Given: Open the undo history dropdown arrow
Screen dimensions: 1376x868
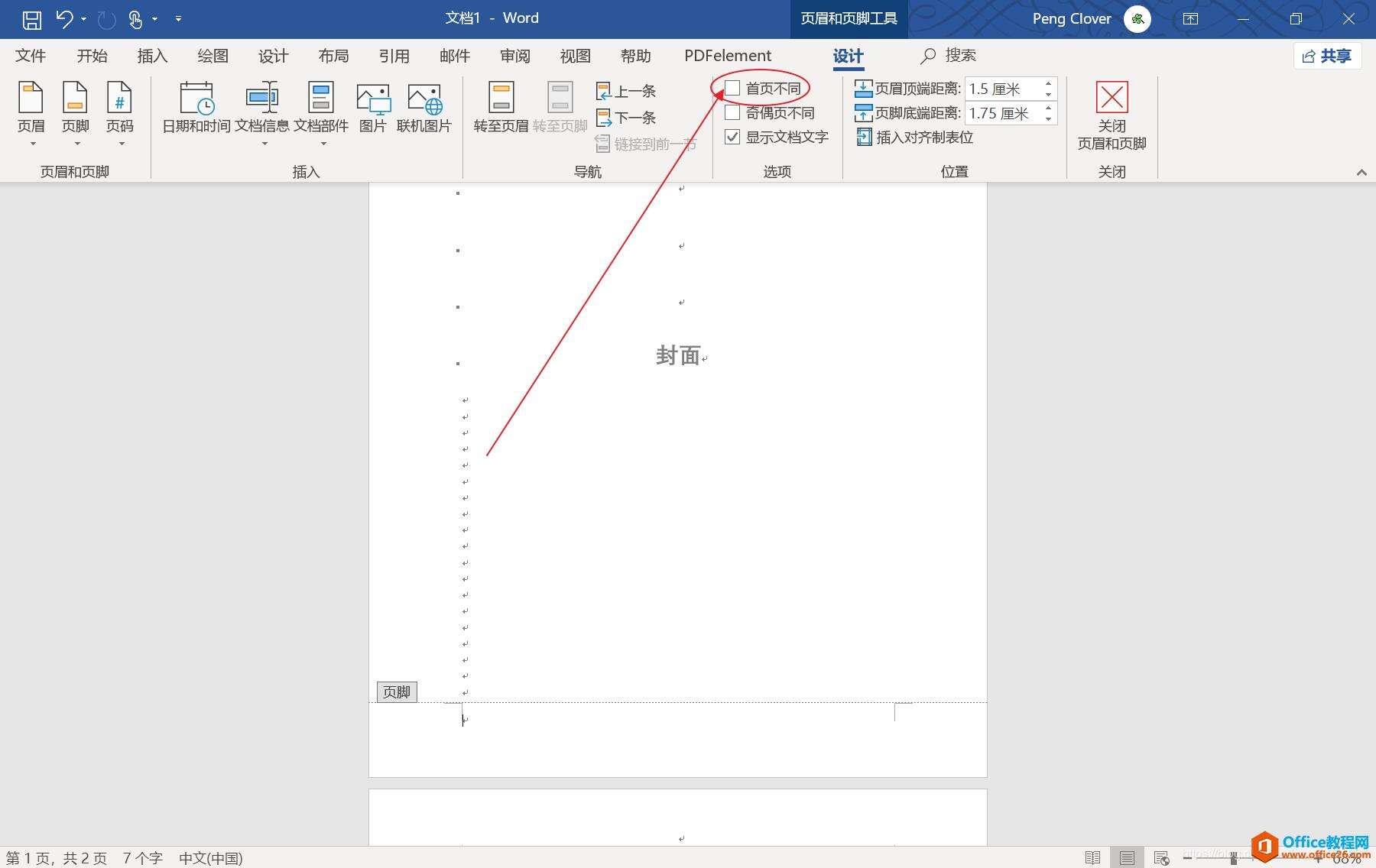Looking at the screenshot, I should pos(83,19).
